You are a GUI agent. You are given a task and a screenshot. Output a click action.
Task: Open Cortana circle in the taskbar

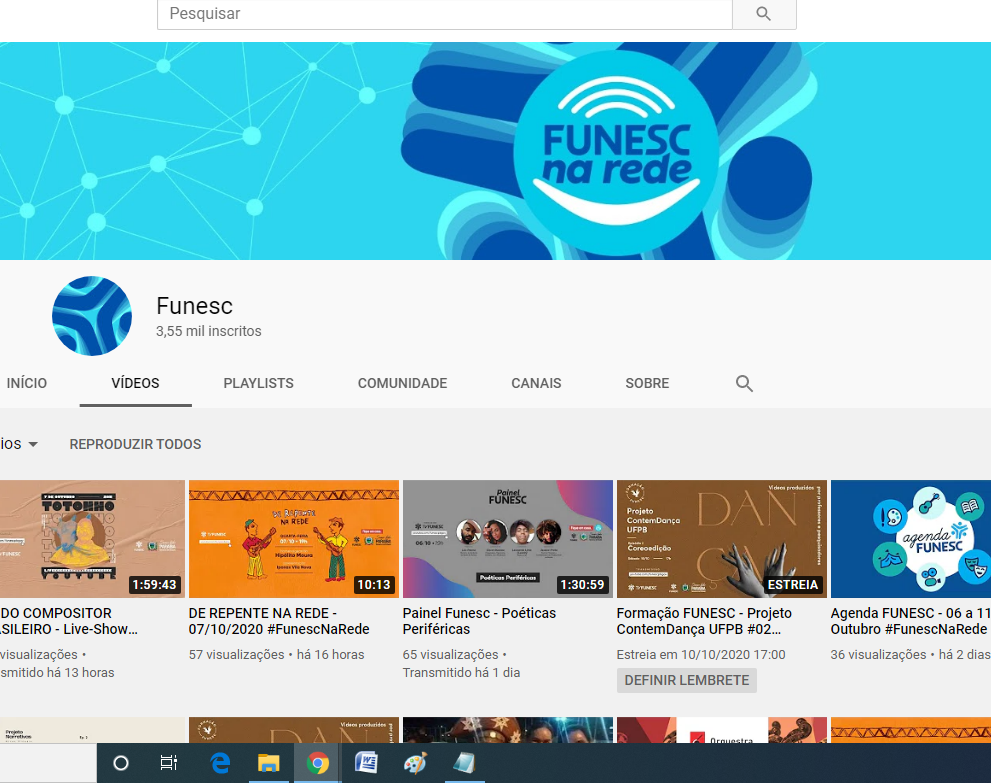point(121,763)
